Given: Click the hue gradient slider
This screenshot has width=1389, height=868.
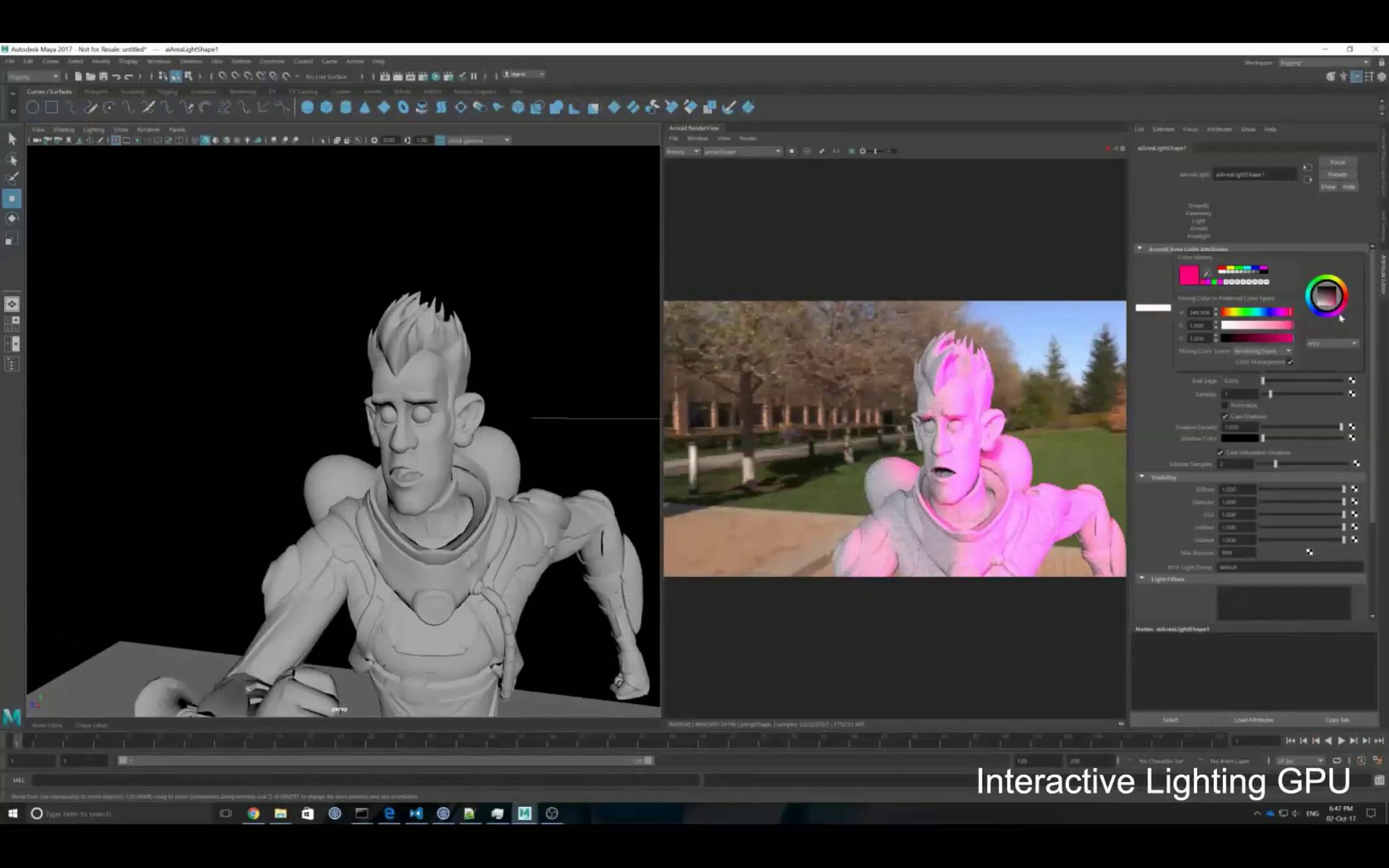Looking at the screenshot, I should tap(1256, 312).
